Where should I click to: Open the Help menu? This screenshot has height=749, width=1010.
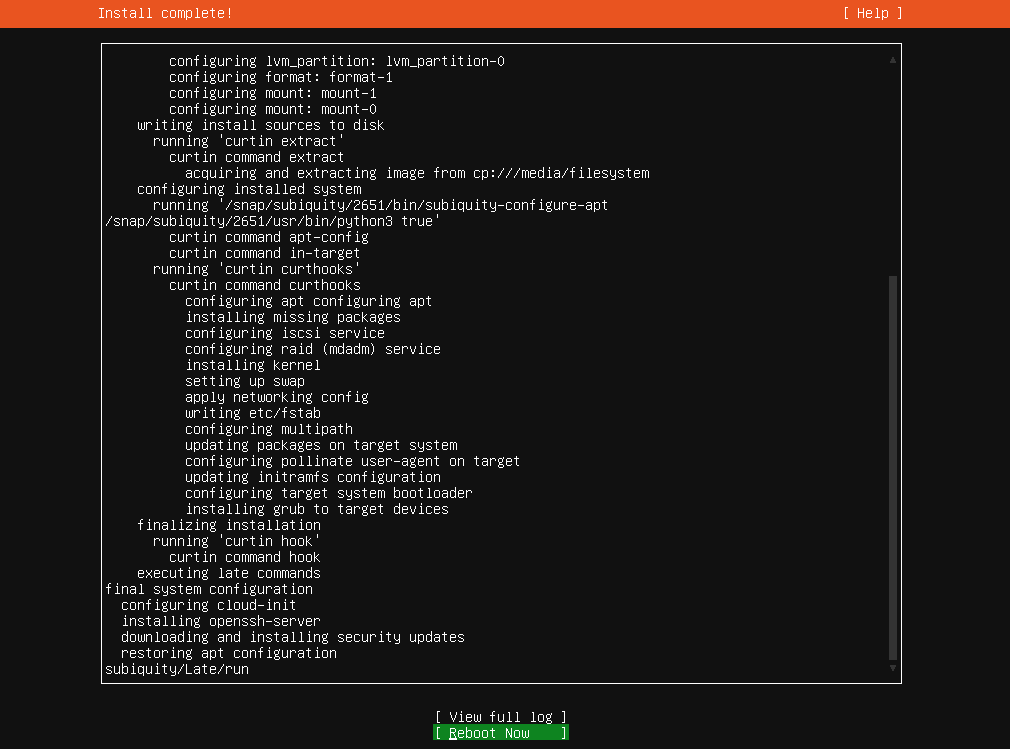[x=871, y=13]
